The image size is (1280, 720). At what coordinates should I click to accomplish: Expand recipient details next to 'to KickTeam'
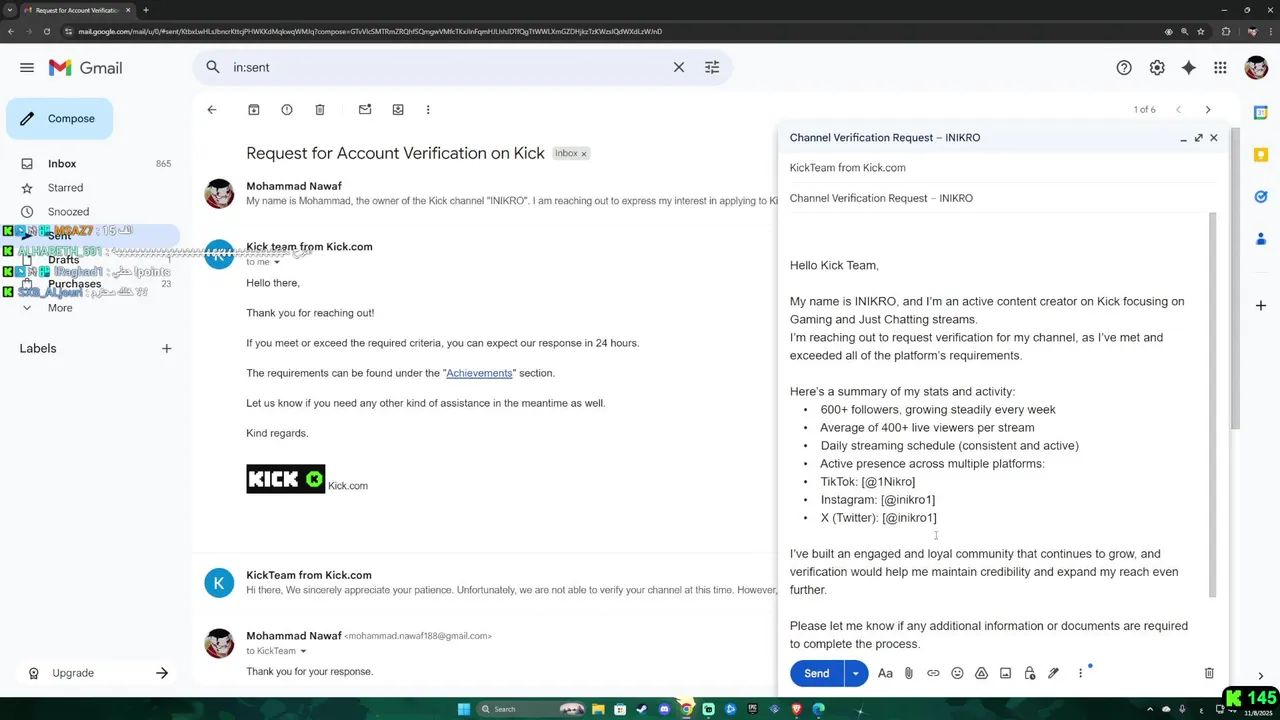click(303, 651)
